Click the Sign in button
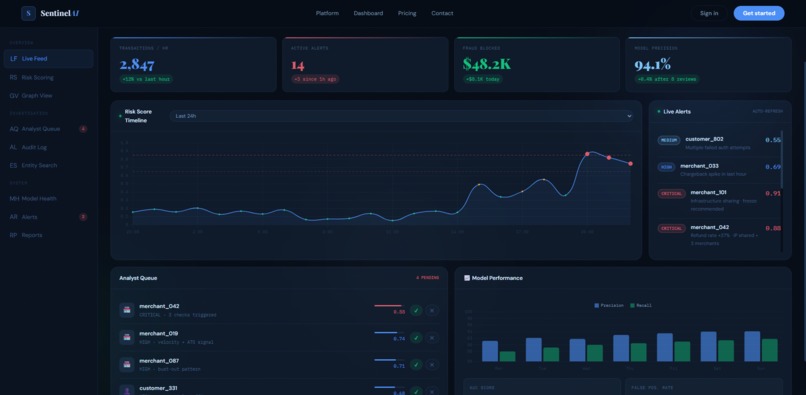This screenshot has width=806, height=395. (x=709, y=13)
